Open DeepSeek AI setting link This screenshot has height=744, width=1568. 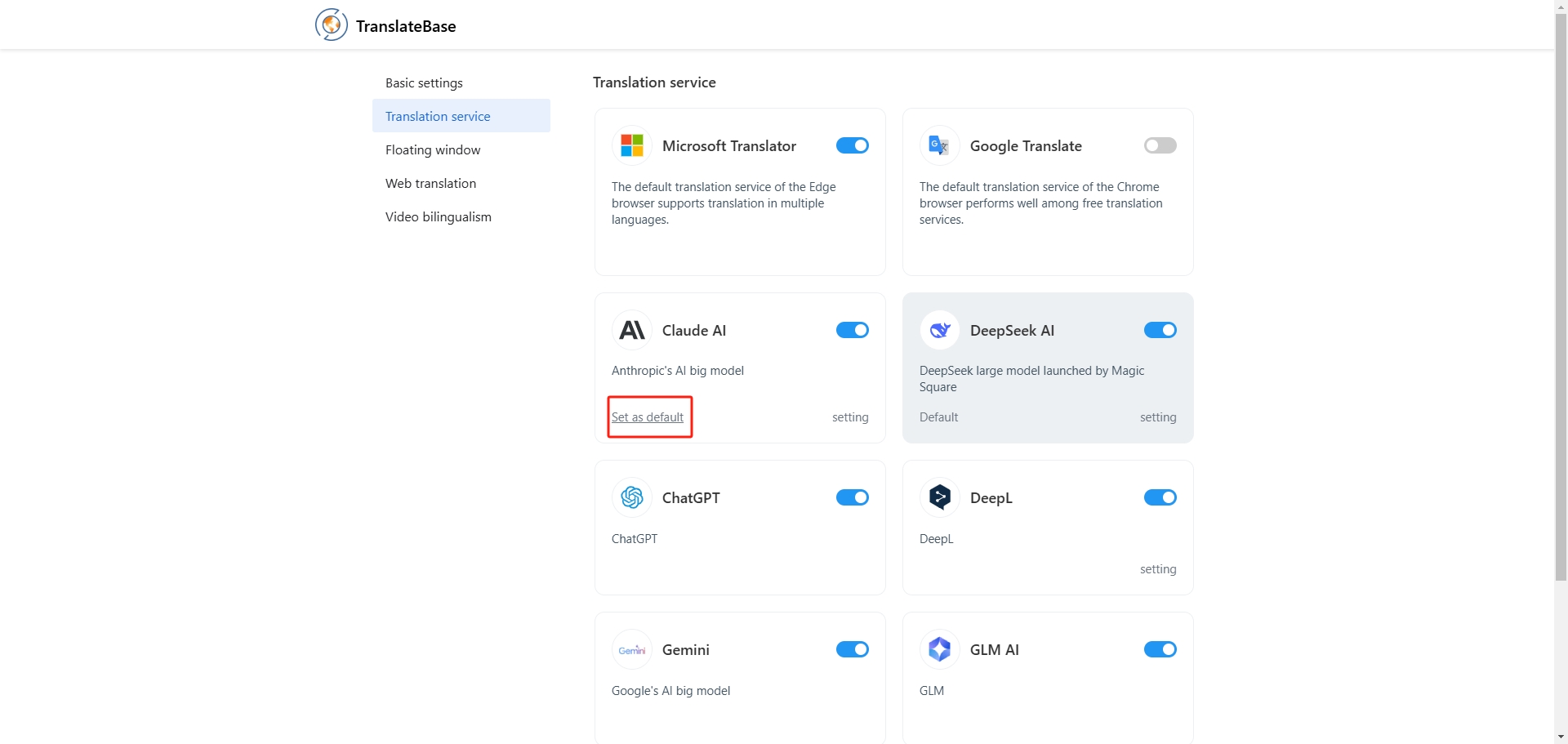[x=1158, y=417]
